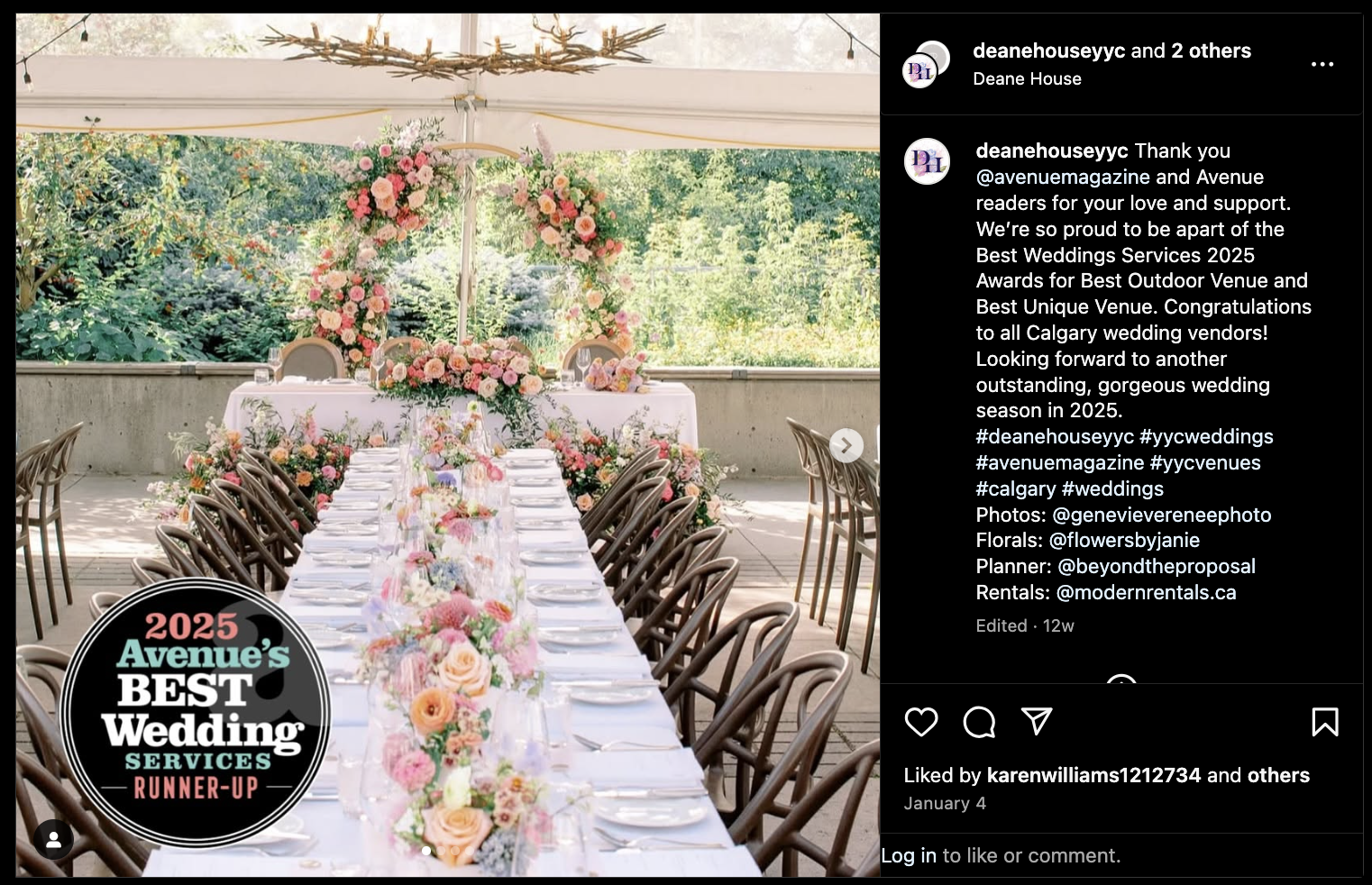The image size is (1372, 885).
Task: Like the post with heart icon
Action: [921, 722]
